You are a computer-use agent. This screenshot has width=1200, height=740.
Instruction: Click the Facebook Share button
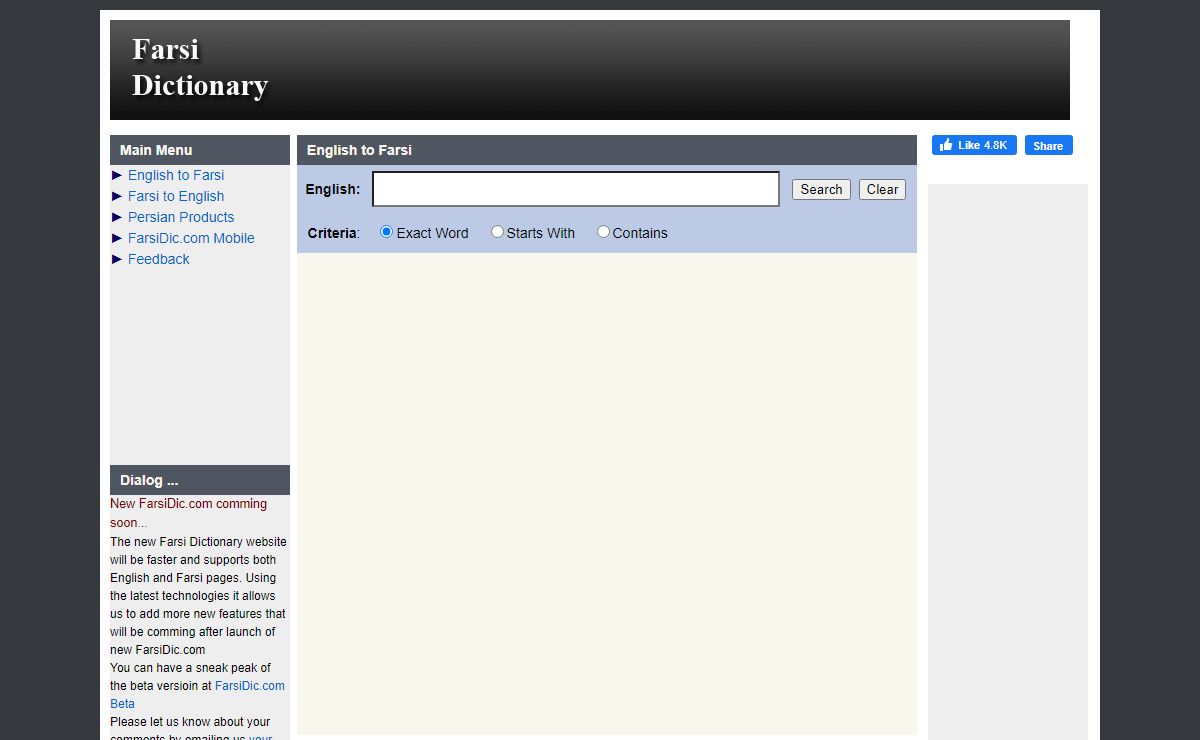click(1048, 145)
